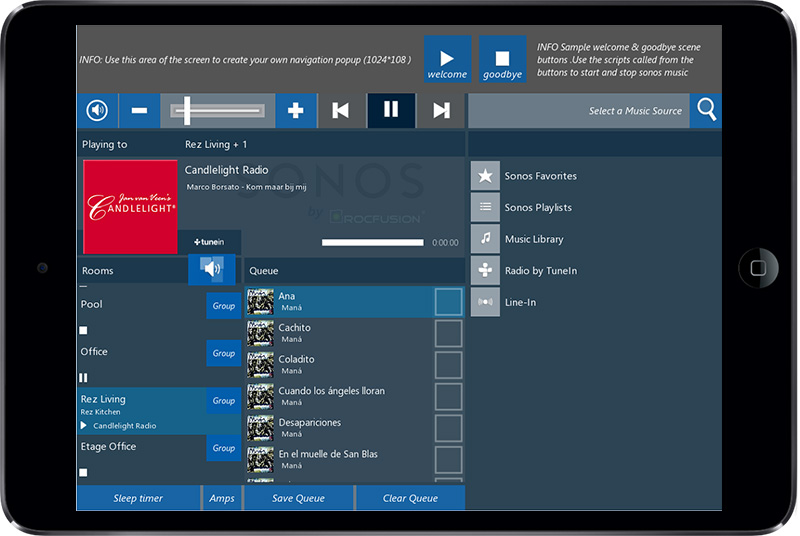800x536 pixels.
Task: Decrease volume with the minus button
Action: click(x=139, y=111)
